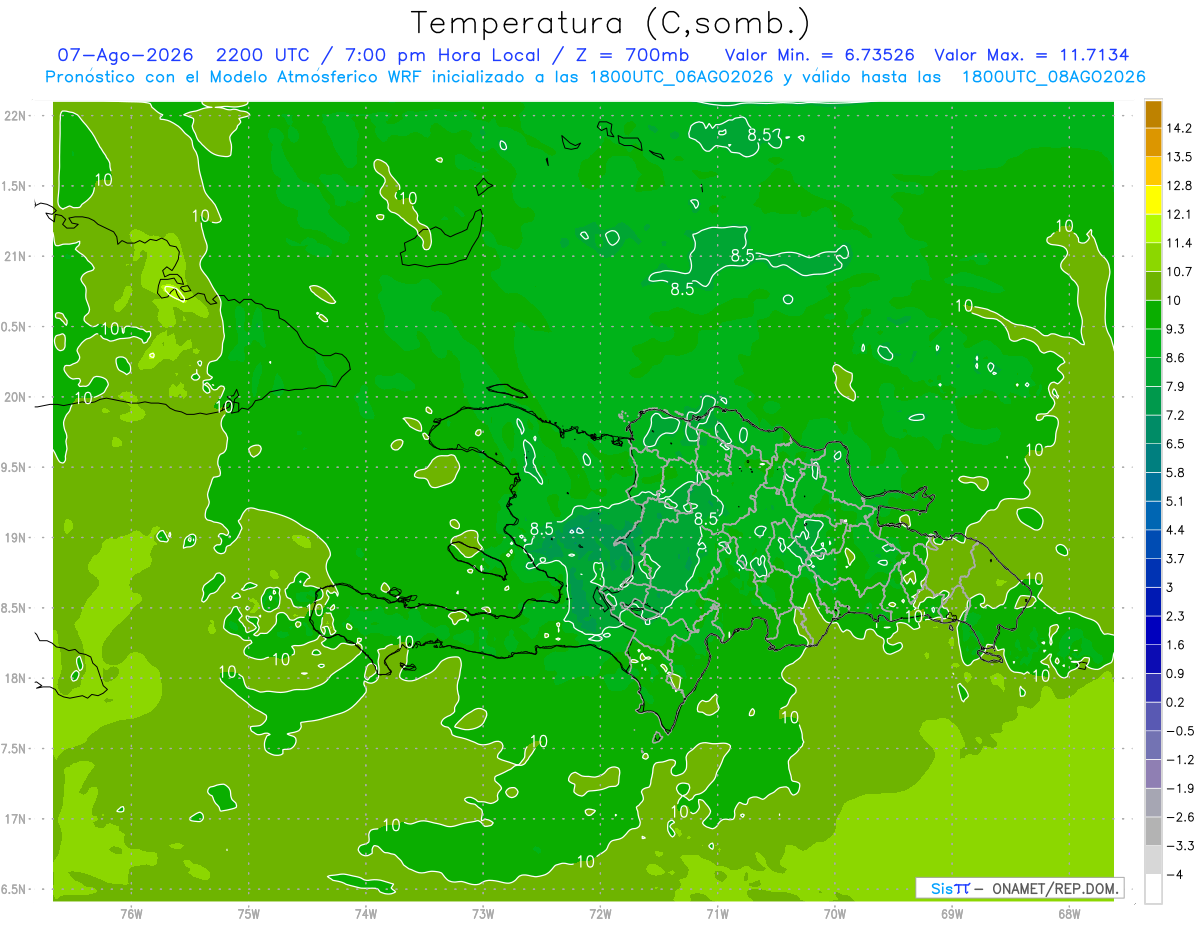Click the '11.4' color scale value
This screenshot has height=927, width=1200.
(1178, 243)
